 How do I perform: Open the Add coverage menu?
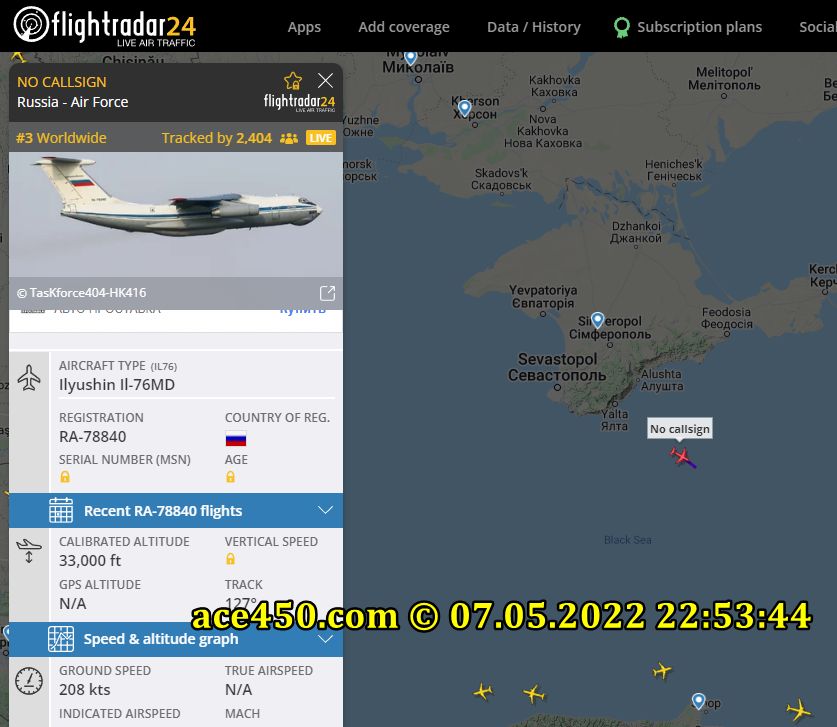pos(404,27)
